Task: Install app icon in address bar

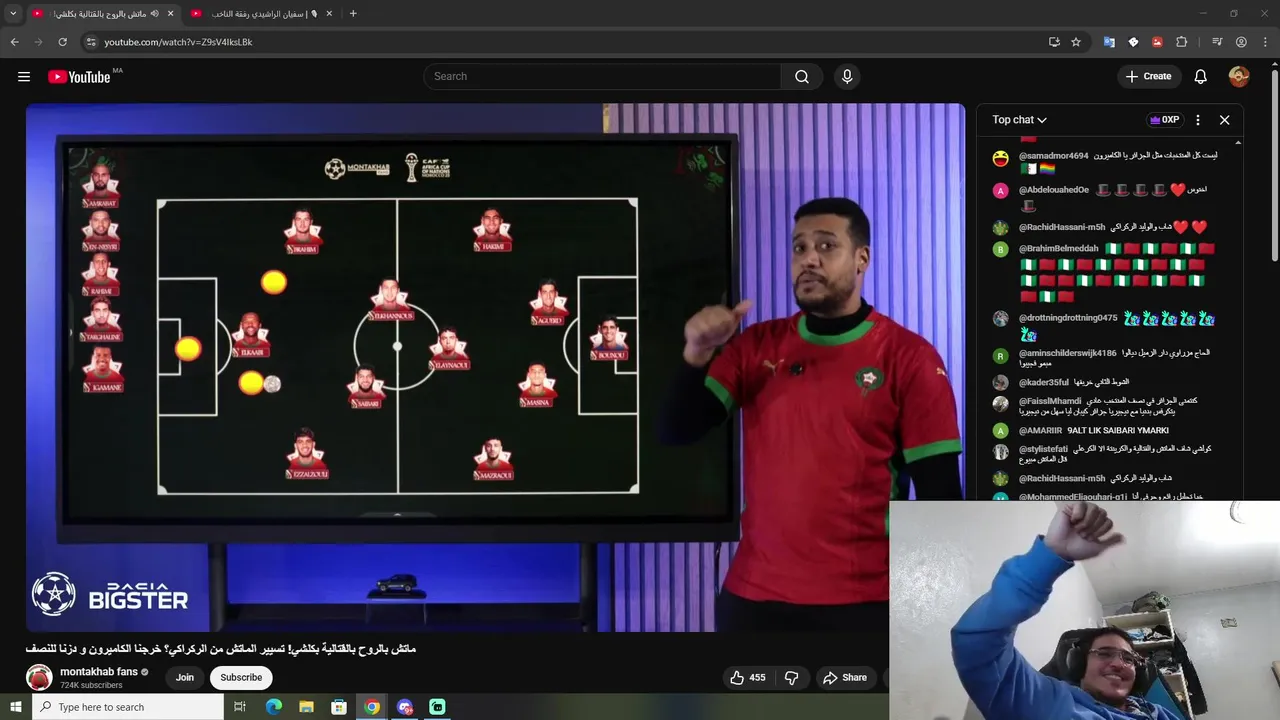Action: point(1054,42)
